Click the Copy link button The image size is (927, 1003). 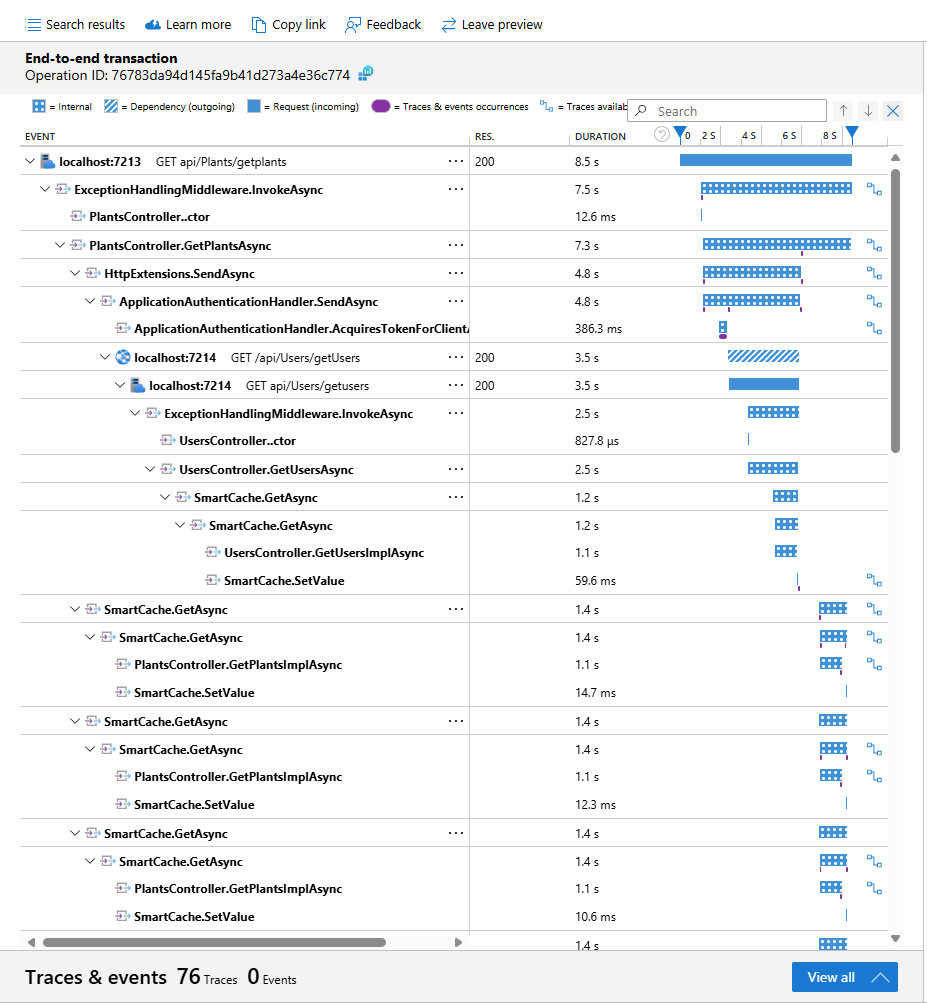(x=288, y=25)
